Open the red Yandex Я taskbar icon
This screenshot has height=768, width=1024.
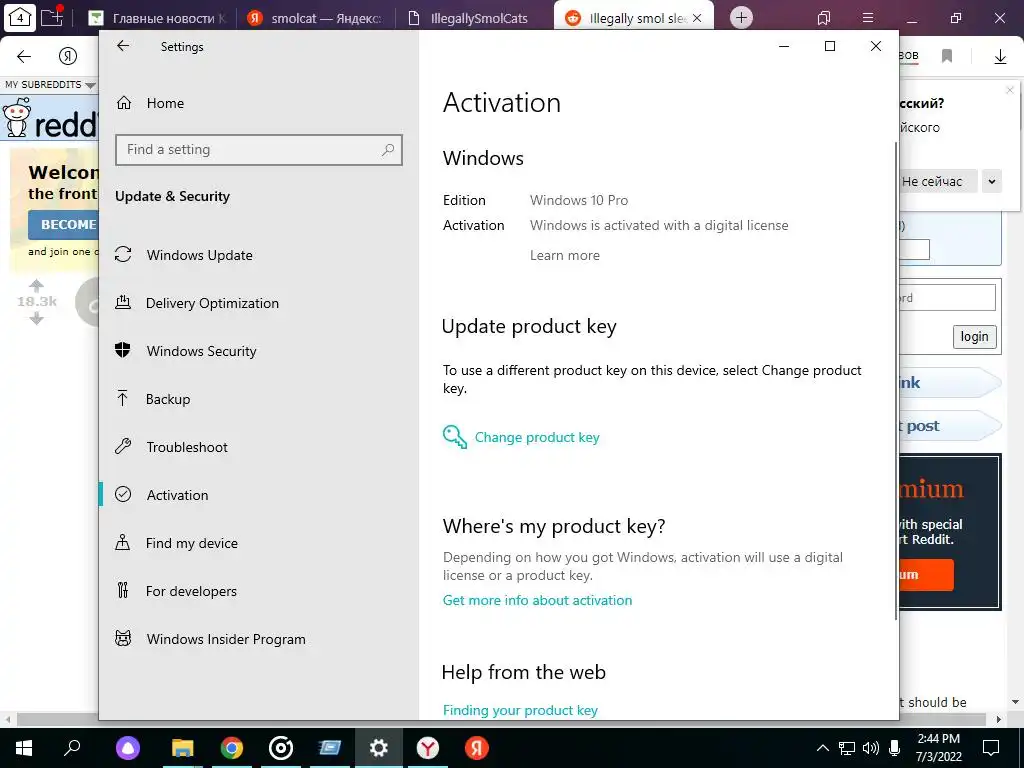477,748
